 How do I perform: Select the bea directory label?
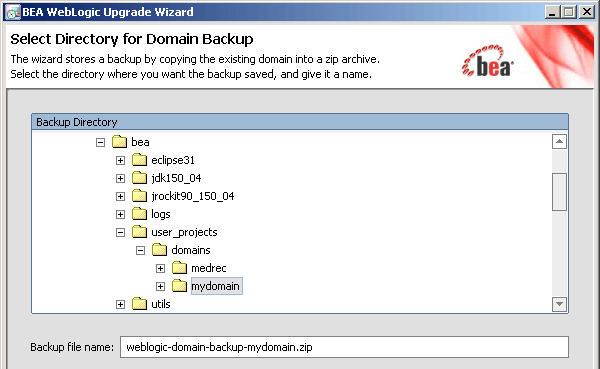(140, 142)
